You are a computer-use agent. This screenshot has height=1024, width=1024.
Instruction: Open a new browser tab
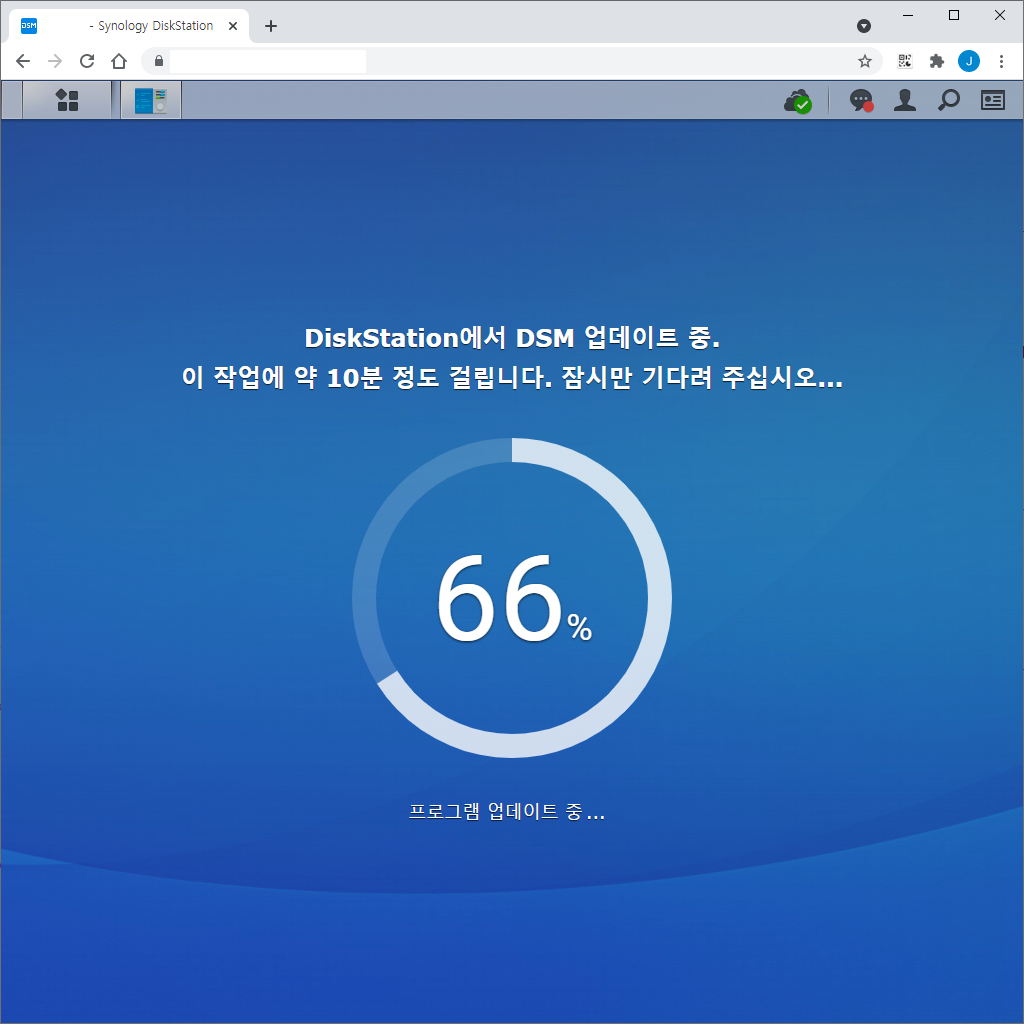pyautogui.click(x=270, y=26)
